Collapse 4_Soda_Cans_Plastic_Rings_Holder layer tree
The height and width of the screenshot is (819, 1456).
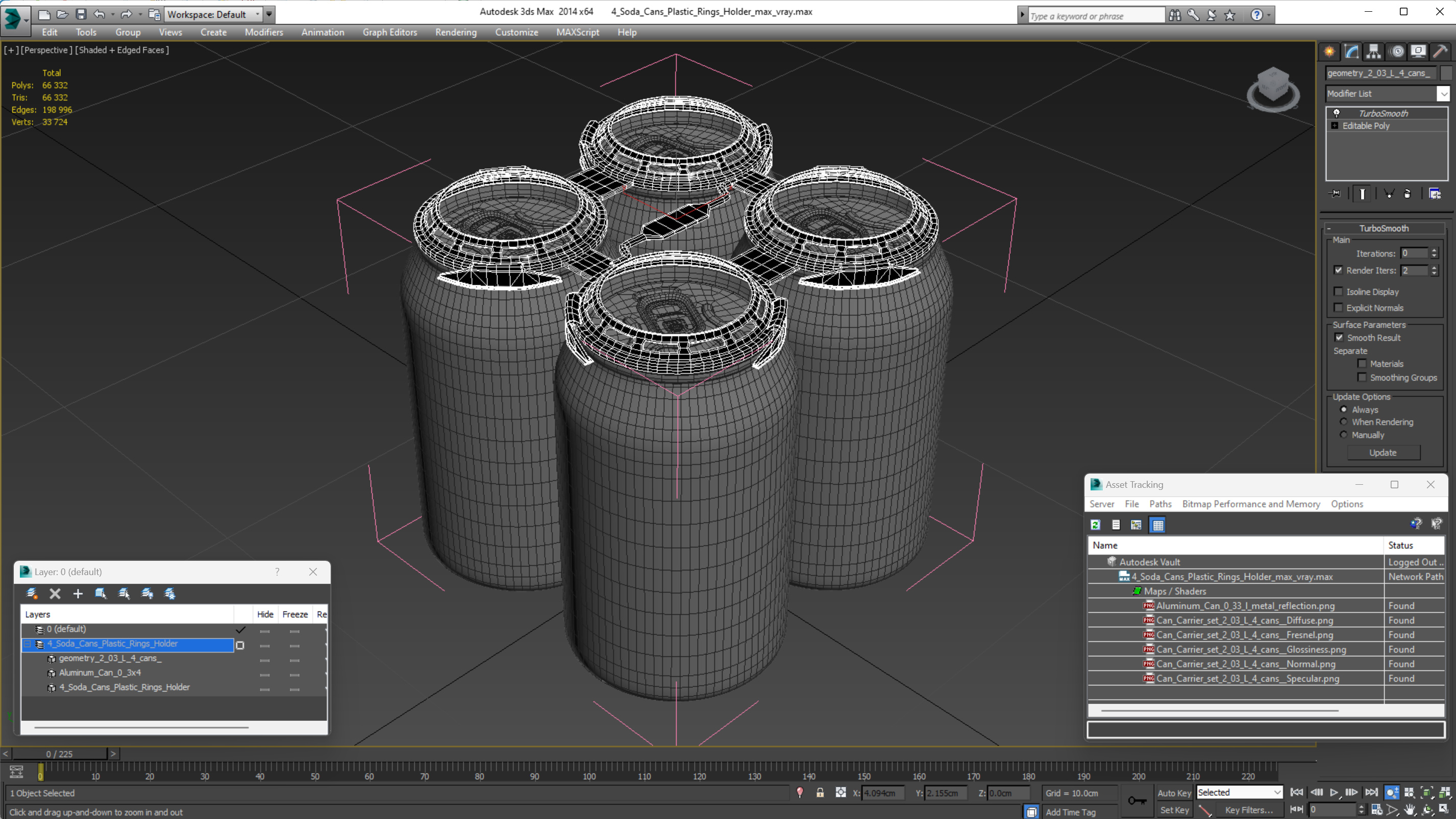(x=27, y=644)
